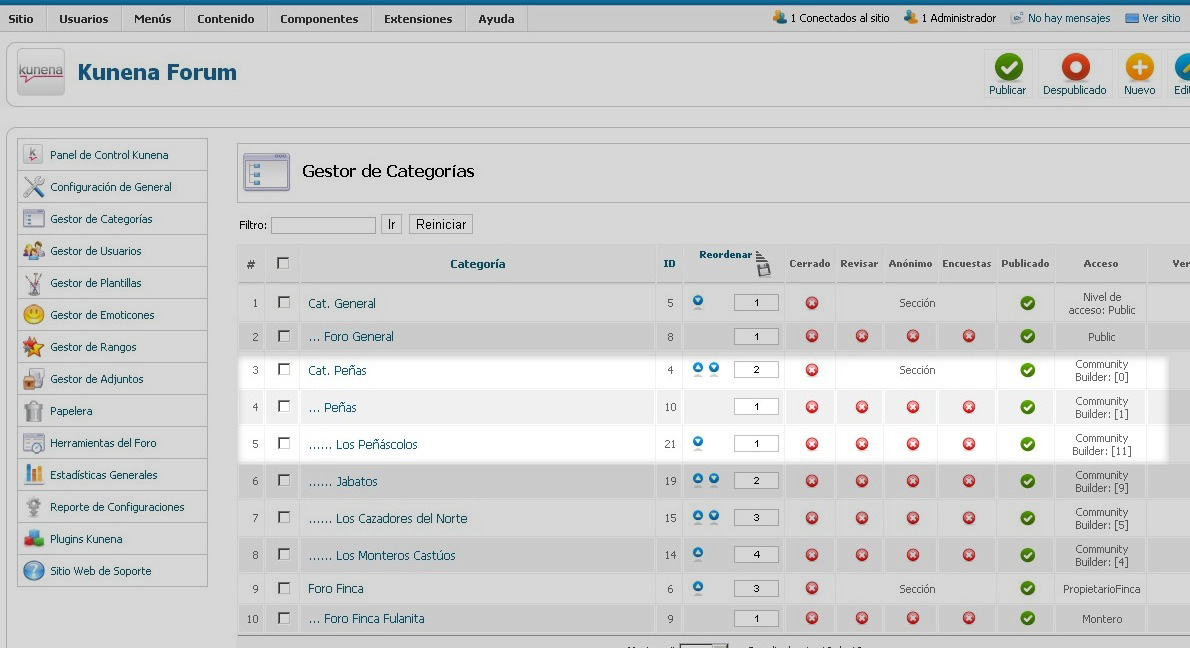Image resolution: width=1190 pixels, height=648 pixels.
Task: Click the Gestor de Adjuntos sidebar icon
Action: [x=33, y=379]
